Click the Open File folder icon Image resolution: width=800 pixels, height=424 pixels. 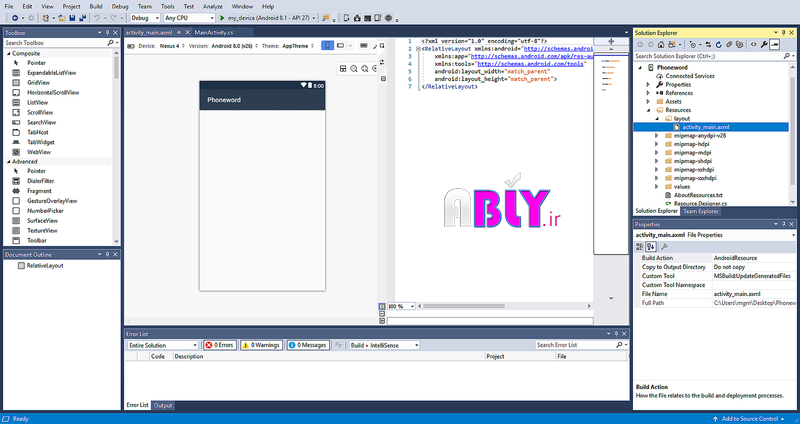click(x=62, y=18)
